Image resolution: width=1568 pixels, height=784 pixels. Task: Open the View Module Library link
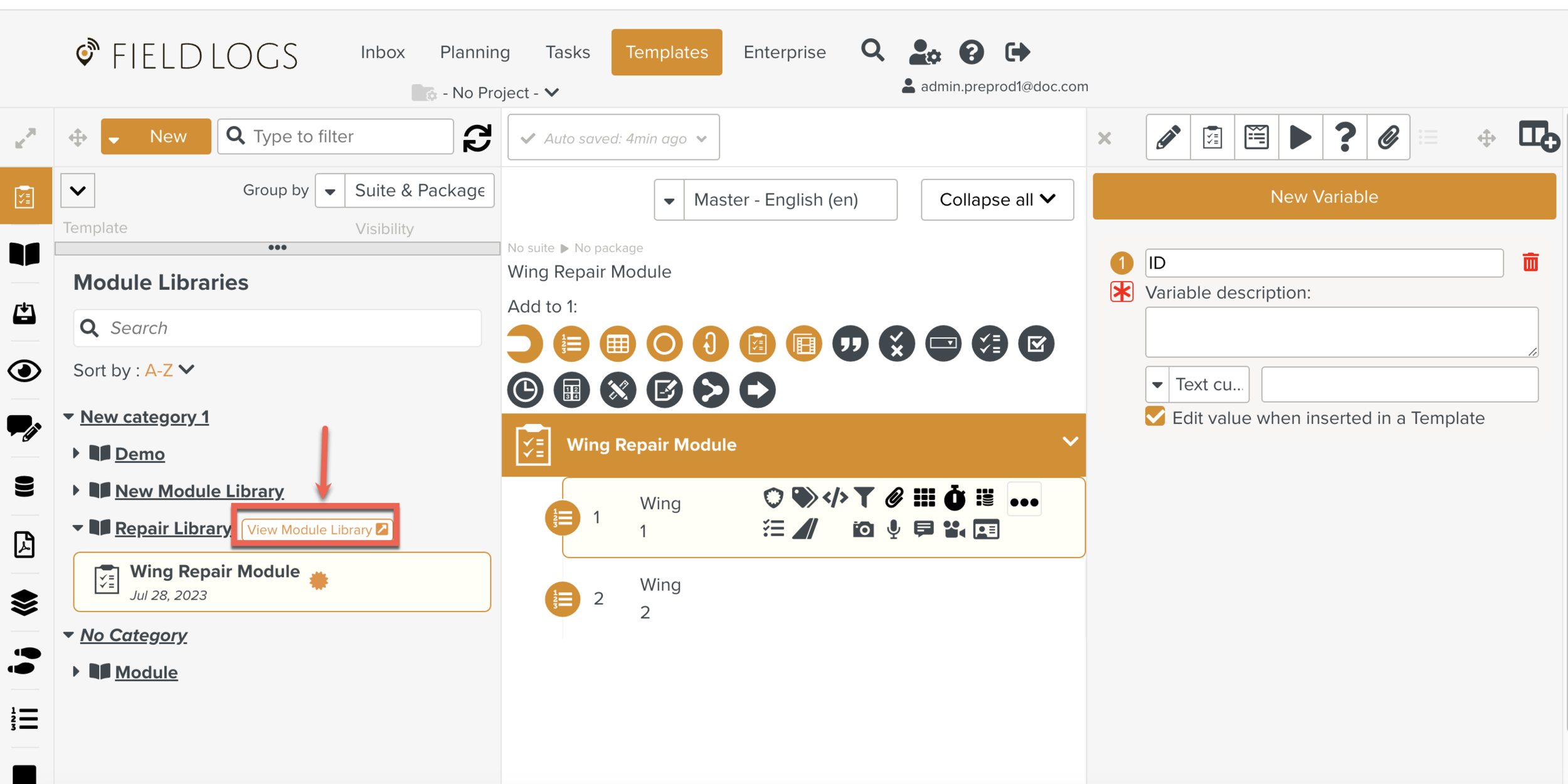pyautogui.click(x=317, y=529)
